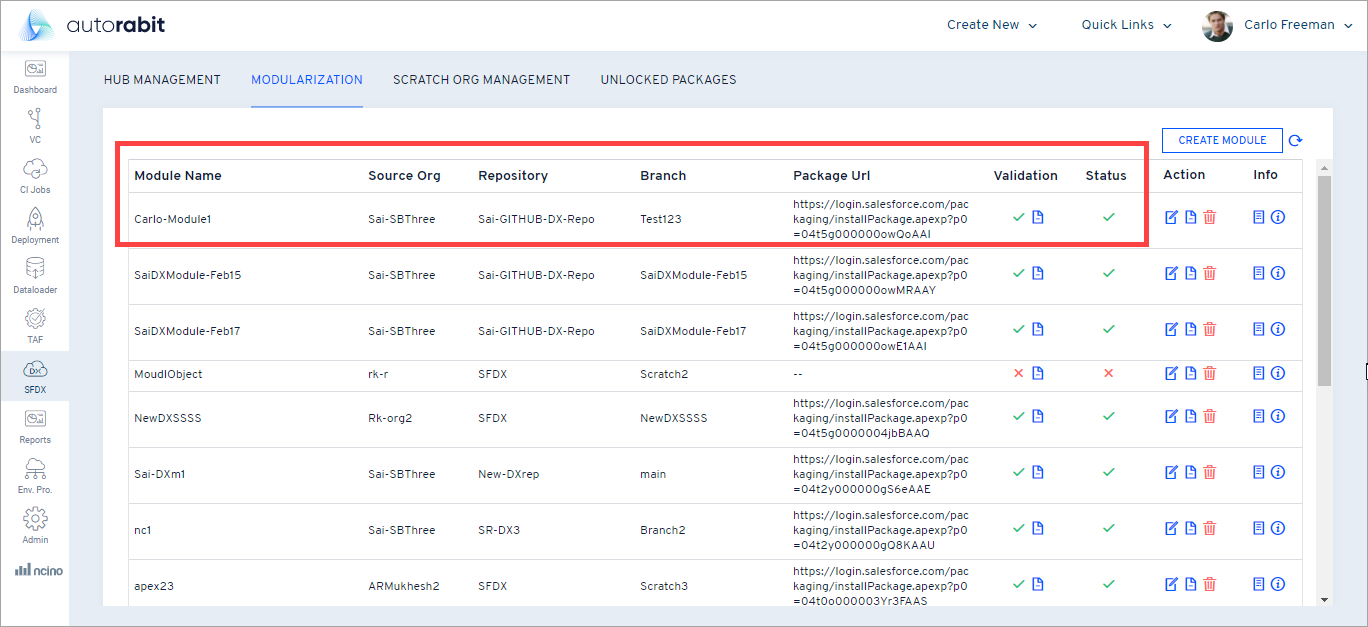Open the Quick Links dropdown
The width and height of the screenshot is (1368, 627).
click(x=1125, y=25)
